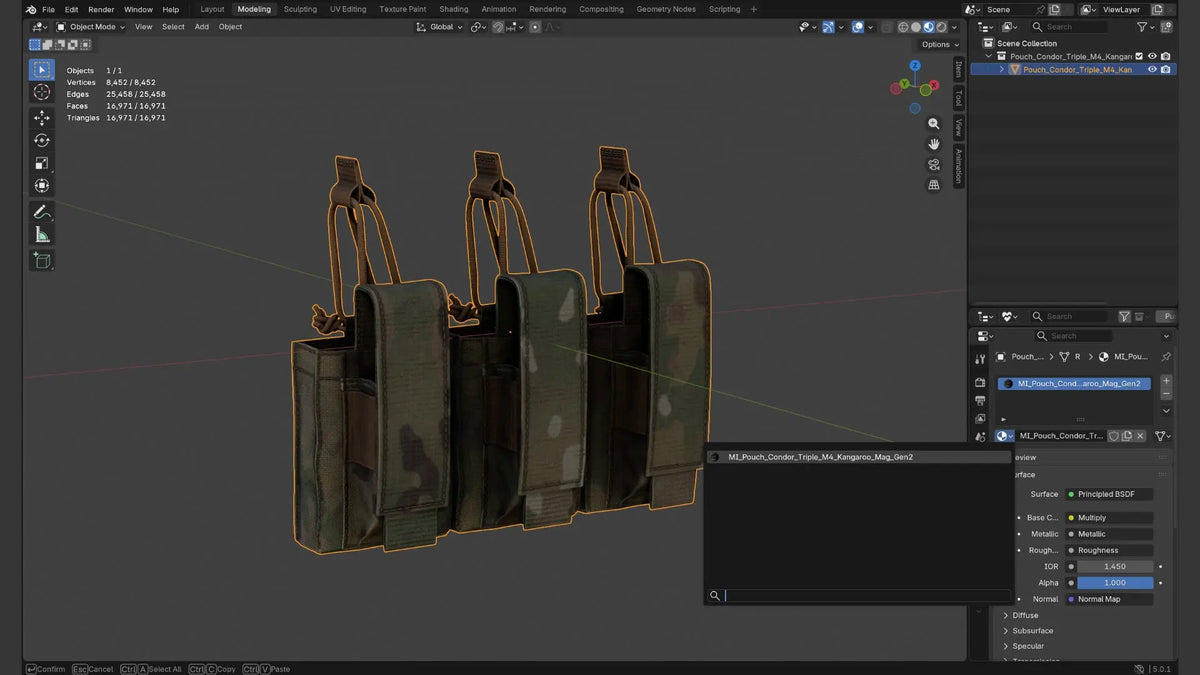Unlink the material with the X icon
The image size is (1200, 675).
pyautogui.click(x=1140, y=436)
